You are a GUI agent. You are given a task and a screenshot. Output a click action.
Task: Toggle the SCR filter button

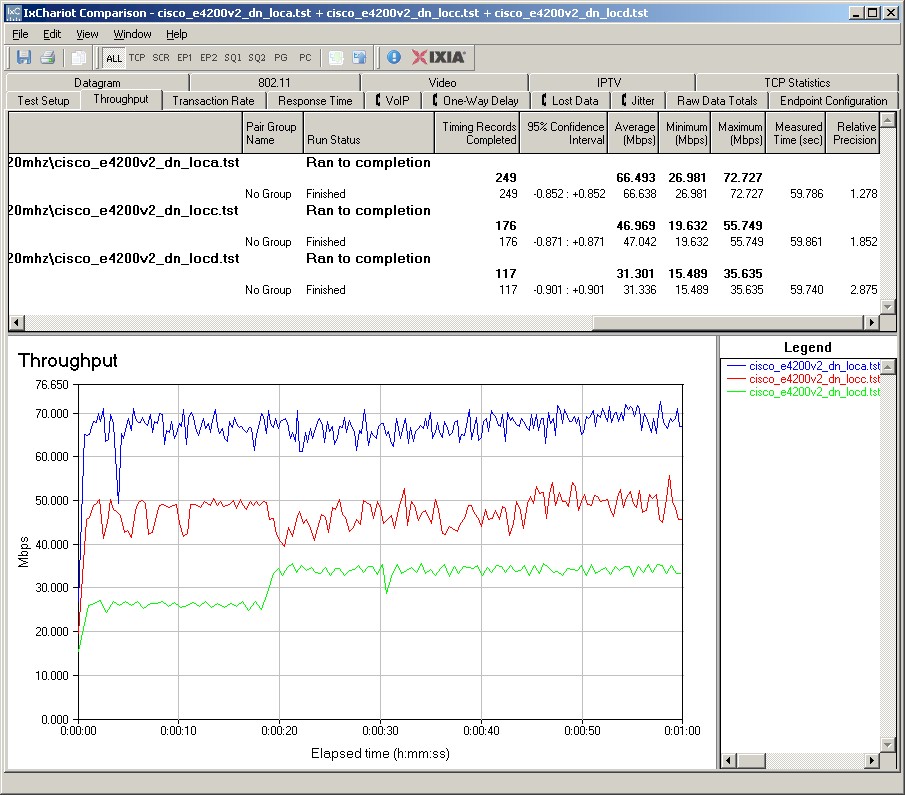tap(161, 57)
